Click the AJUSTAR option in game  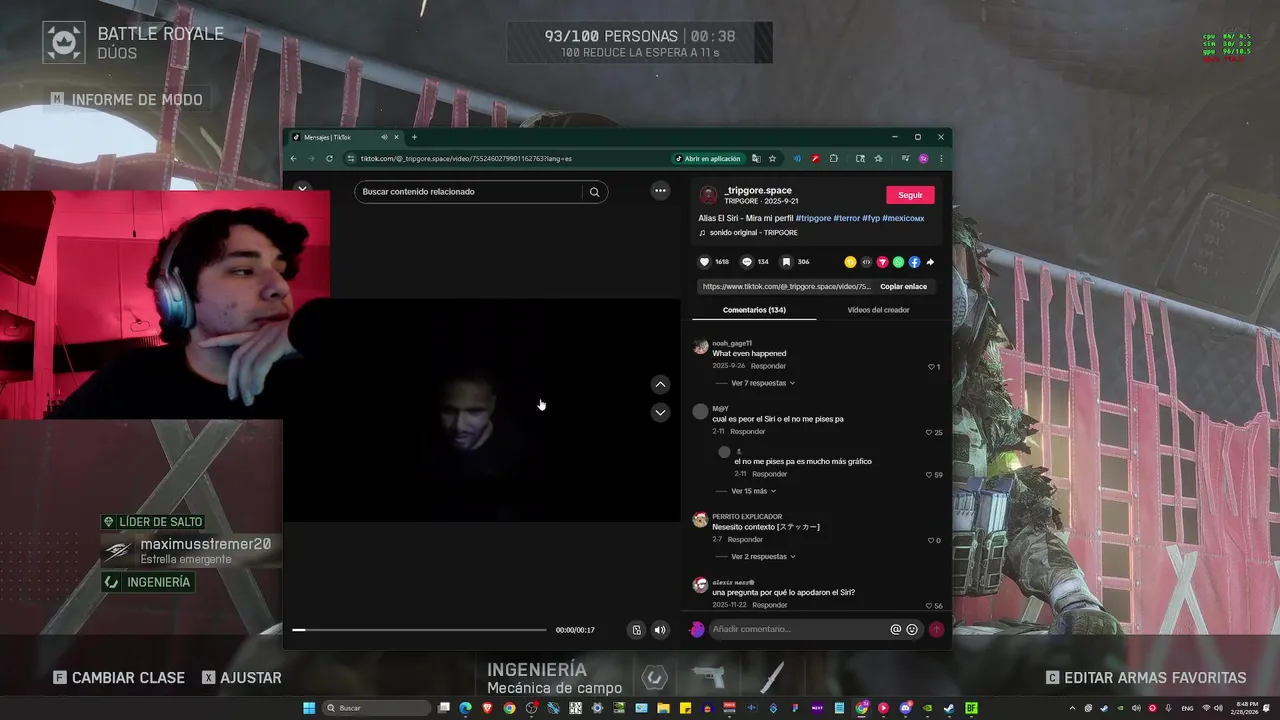(x=241, y=677)
